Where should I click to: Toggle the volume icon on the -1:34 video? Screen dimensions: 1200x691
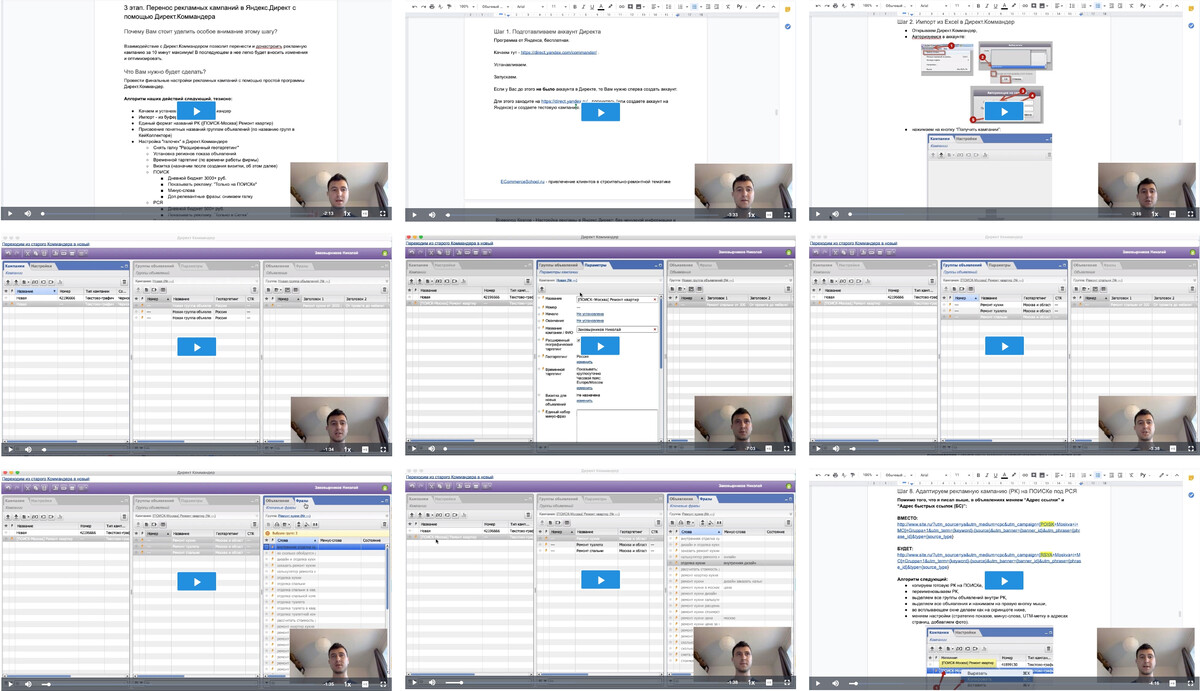tap(28, 449)
